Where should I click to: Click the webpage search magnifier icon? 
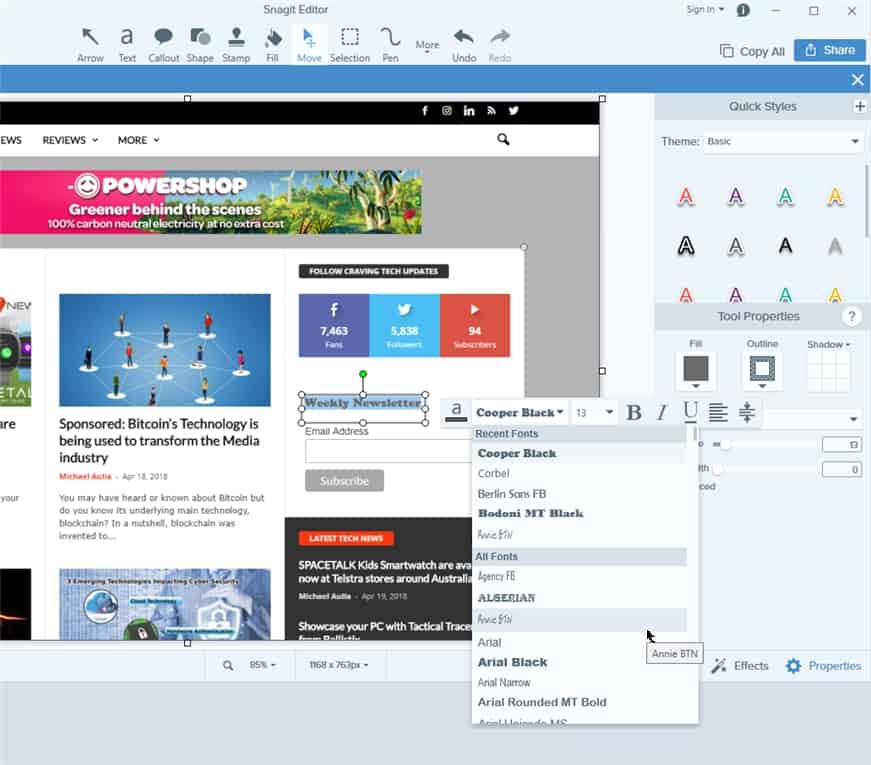pos(503,139)
